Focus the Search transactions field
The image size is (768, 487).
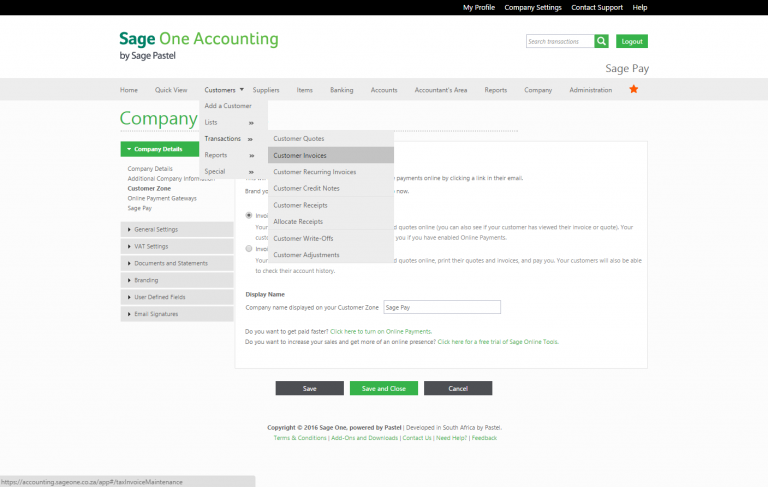click(x=560, y=41)
